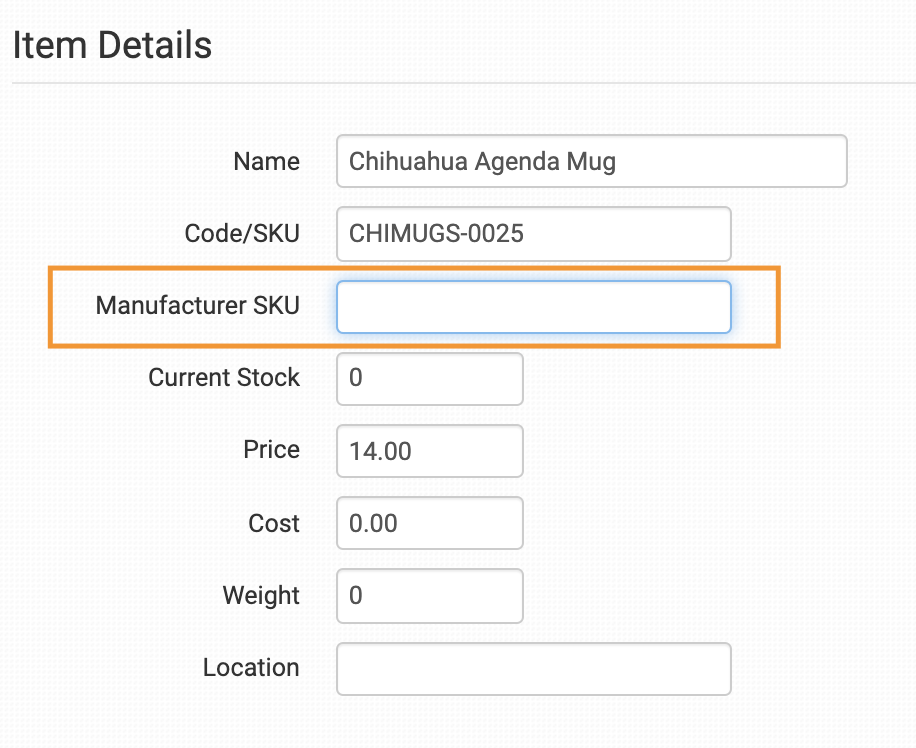
Task: Click the Cost label text
Action: coord(274,523)
